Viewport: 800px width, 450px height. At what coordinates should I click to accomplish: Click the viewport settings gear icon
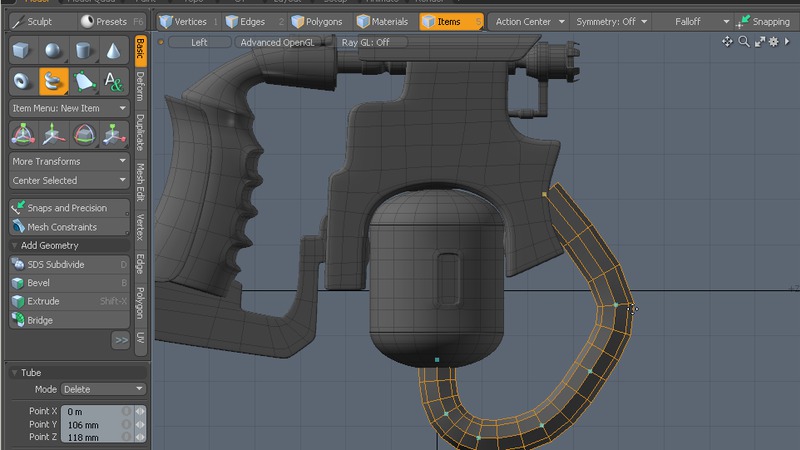(774, 42)
